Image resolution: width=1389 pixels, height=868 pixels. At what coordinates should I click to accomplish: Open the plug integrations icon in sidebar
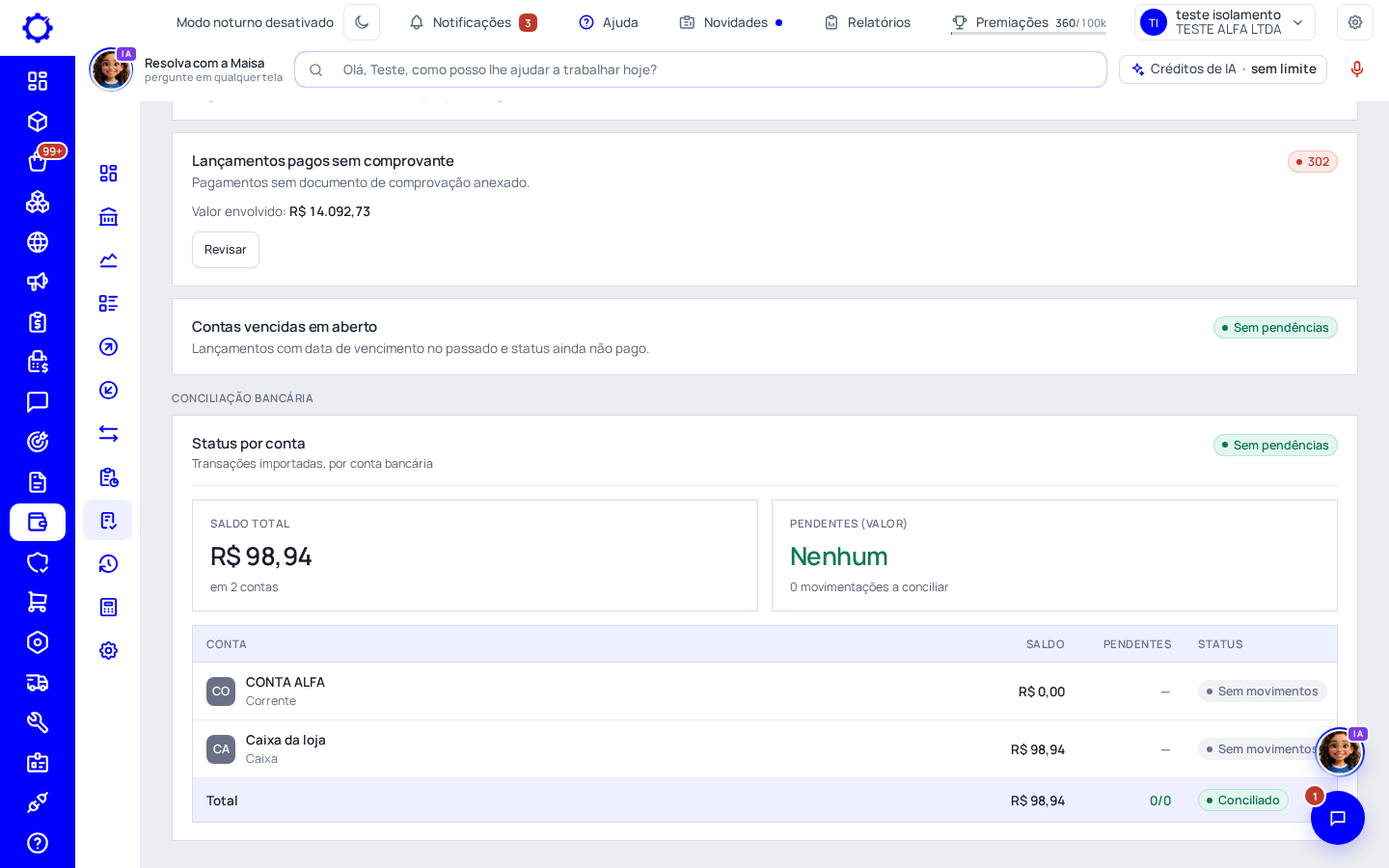(38, 802)
